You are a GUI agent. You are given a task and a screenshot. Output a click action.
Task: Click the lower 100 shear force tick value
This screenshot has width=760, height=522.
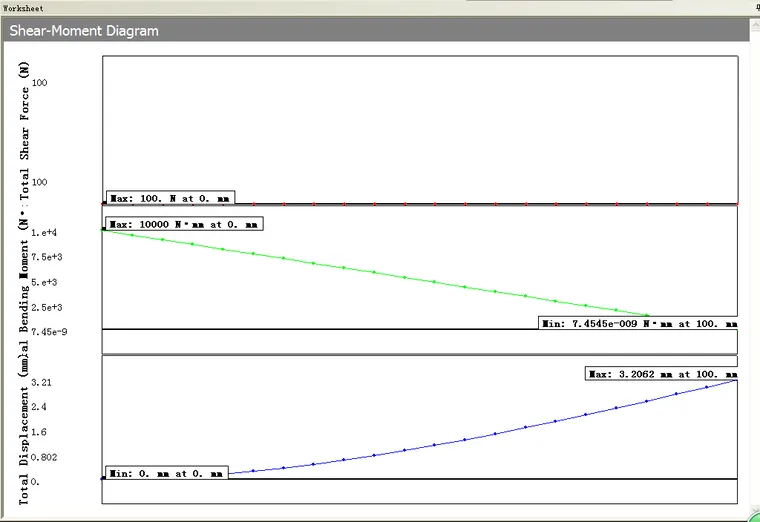(x=39, y=182)
